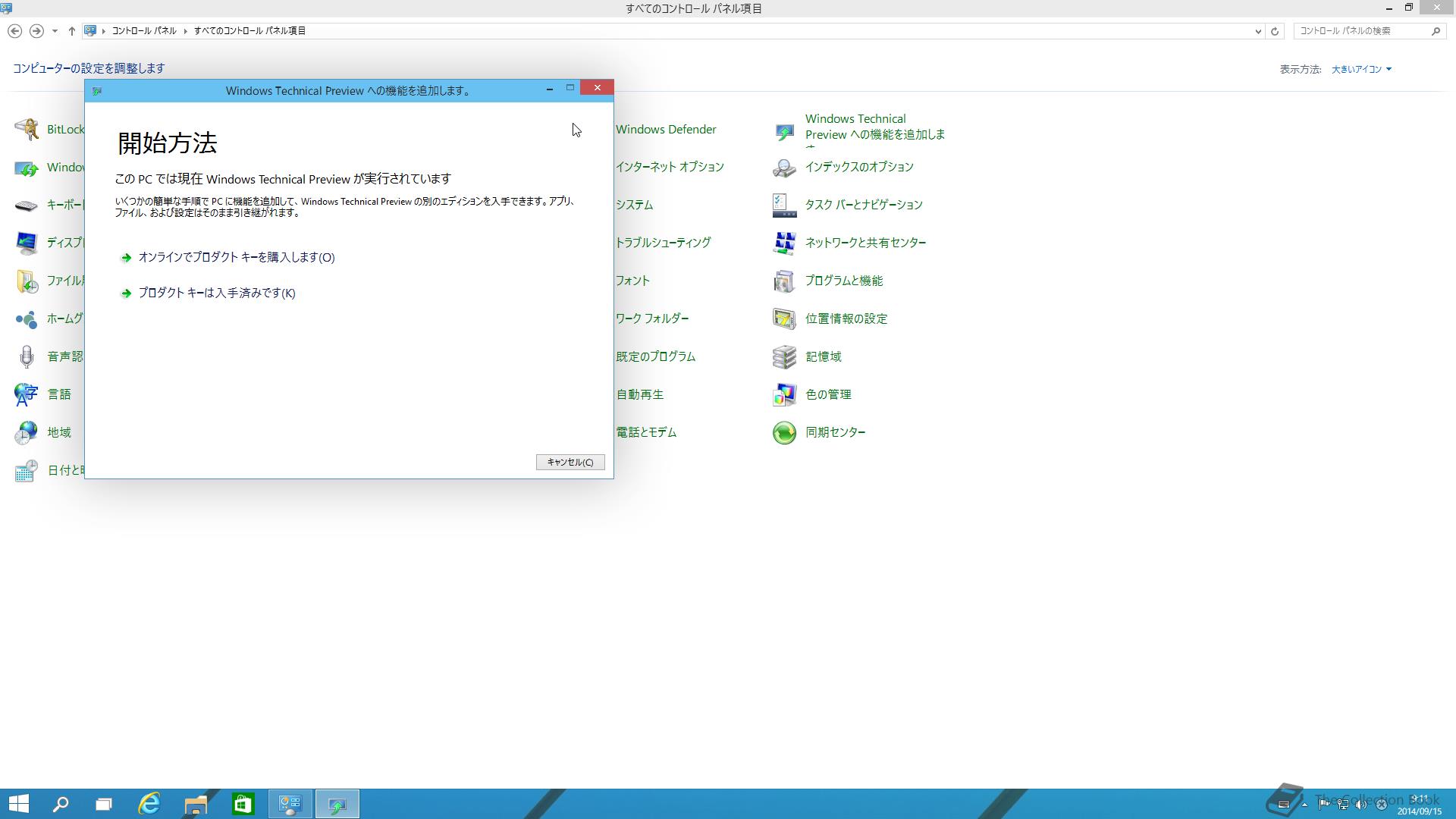Expand the address bar history dropdown
The width and height of the screenshot is (1456, 819).
1258,31
